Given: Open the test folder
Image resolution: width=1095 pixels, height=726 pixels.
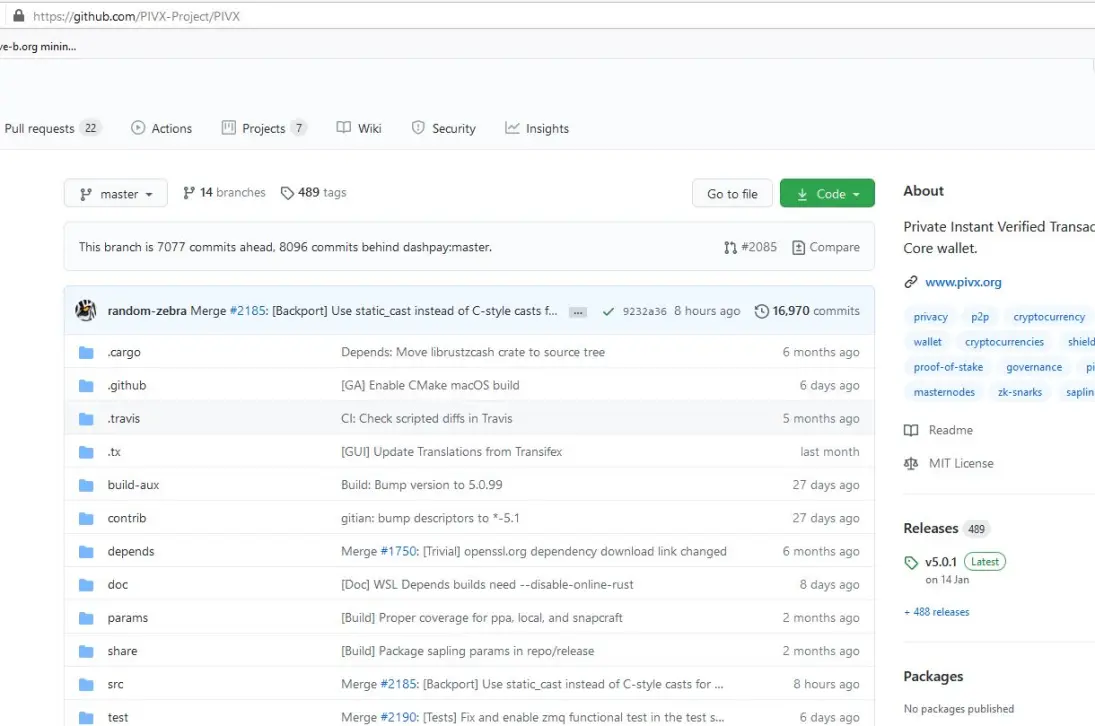Looking at the screenshot, I should [x=117, y=718].
